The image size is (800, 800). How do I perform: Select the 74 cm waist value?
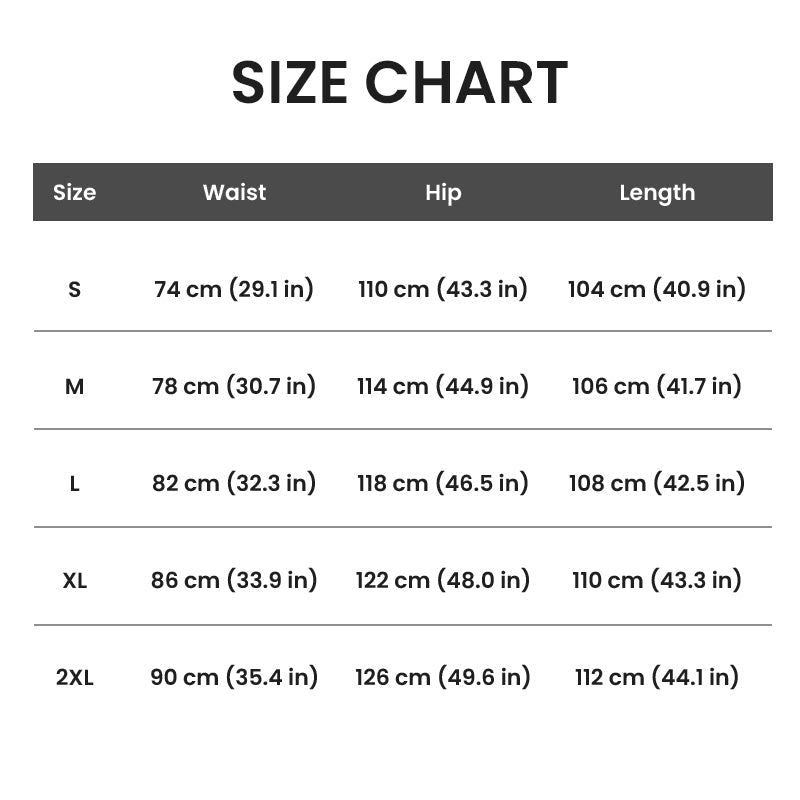tap(234, 289)
